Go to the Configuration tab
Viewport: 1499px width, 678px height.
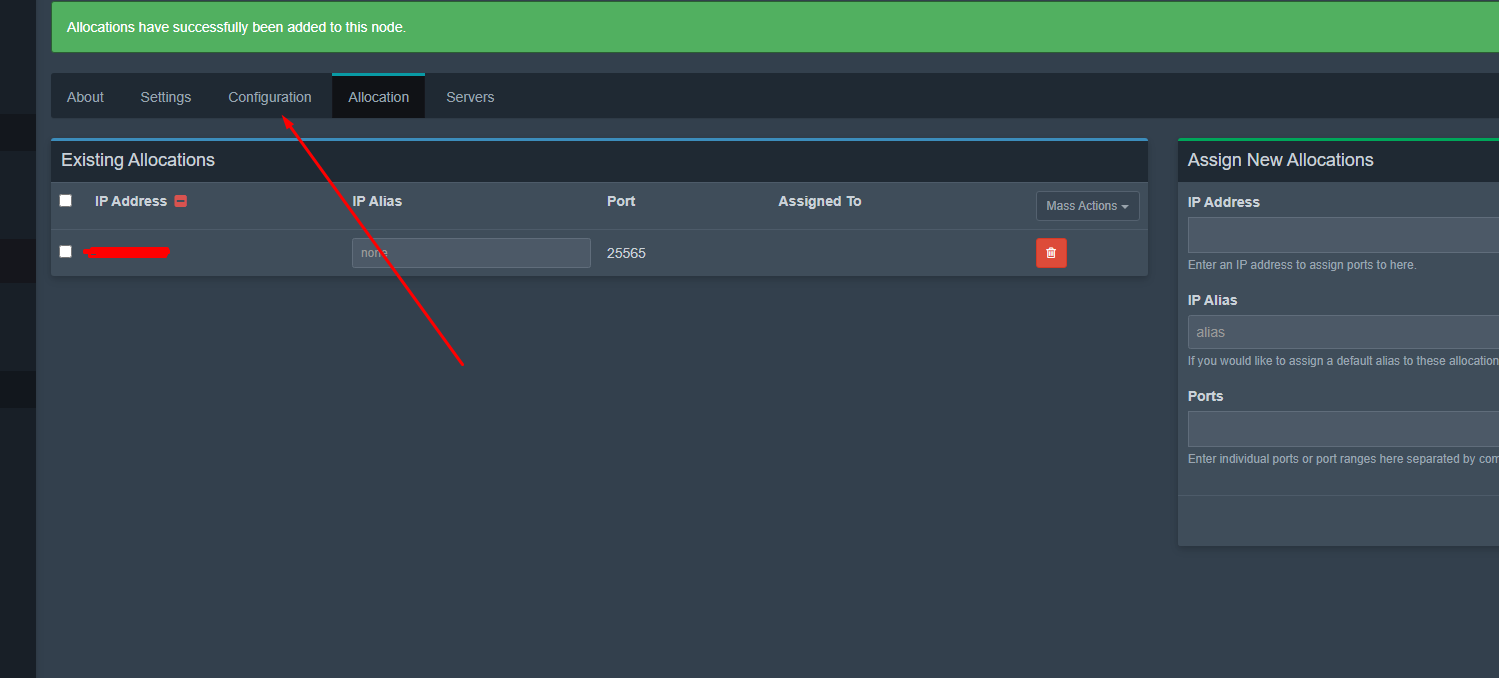pos(269,97)
